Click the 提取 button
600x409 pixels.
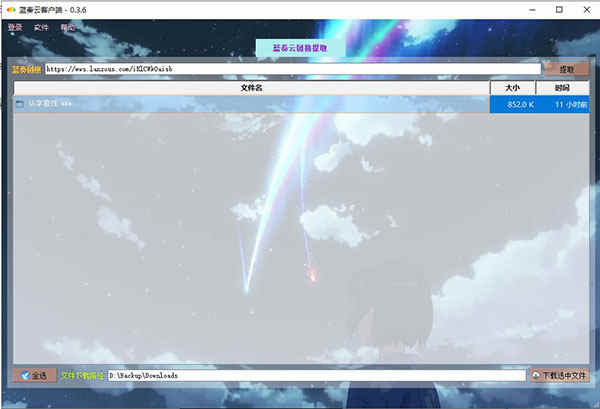tap(566, 69)
